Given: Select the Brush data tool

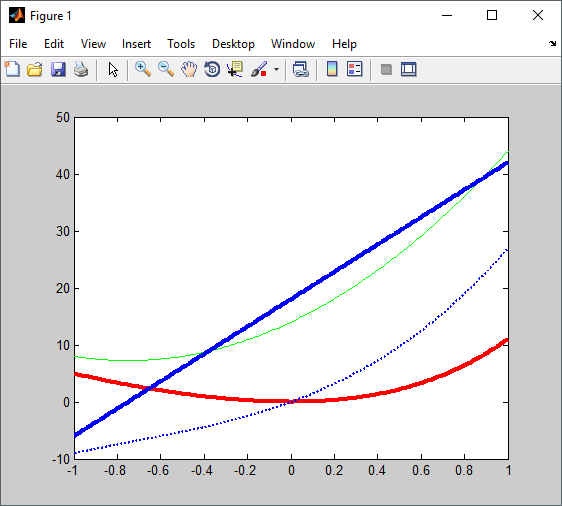Looking at the screenshot, I should [x=259, y=69].
